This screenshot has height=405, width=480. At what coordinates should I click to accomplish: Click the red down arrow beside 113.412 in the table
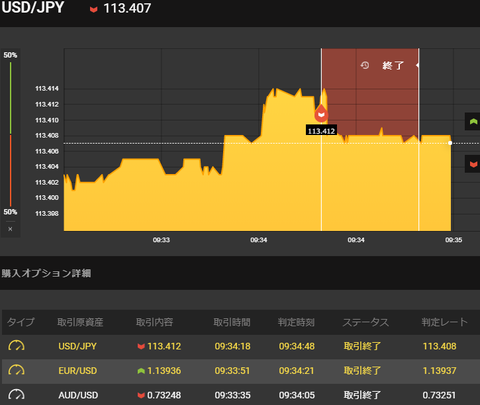[x=141, y=347]
